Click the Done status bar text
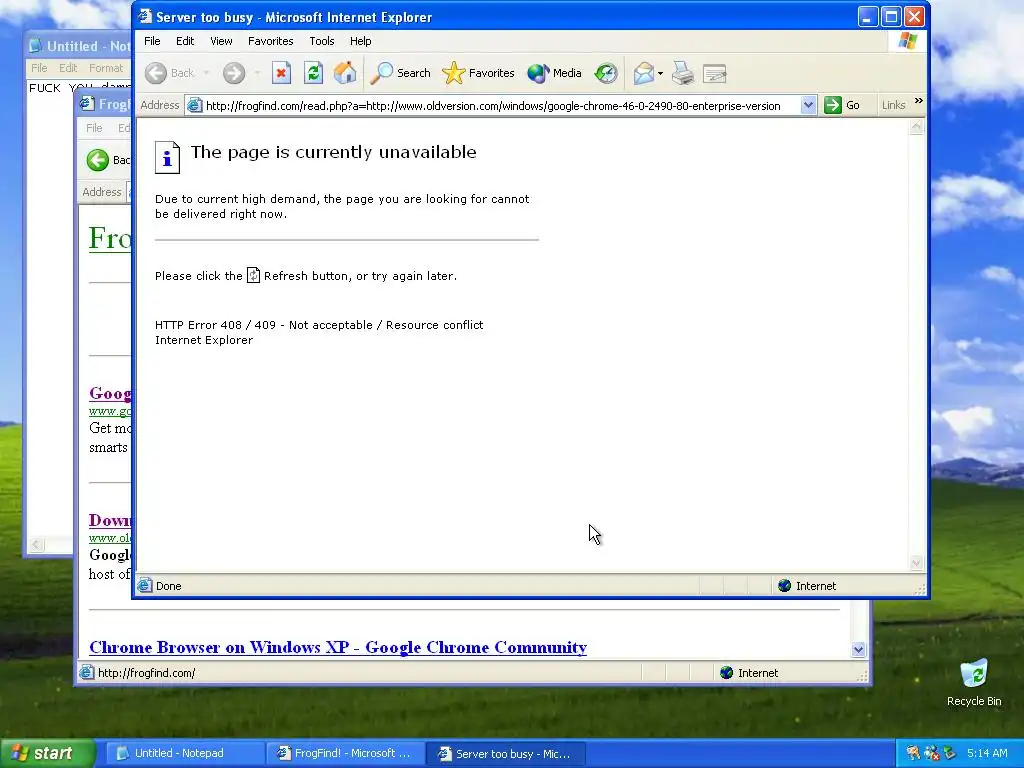This screenshot has width=1024, height=768. click(168, 586)
